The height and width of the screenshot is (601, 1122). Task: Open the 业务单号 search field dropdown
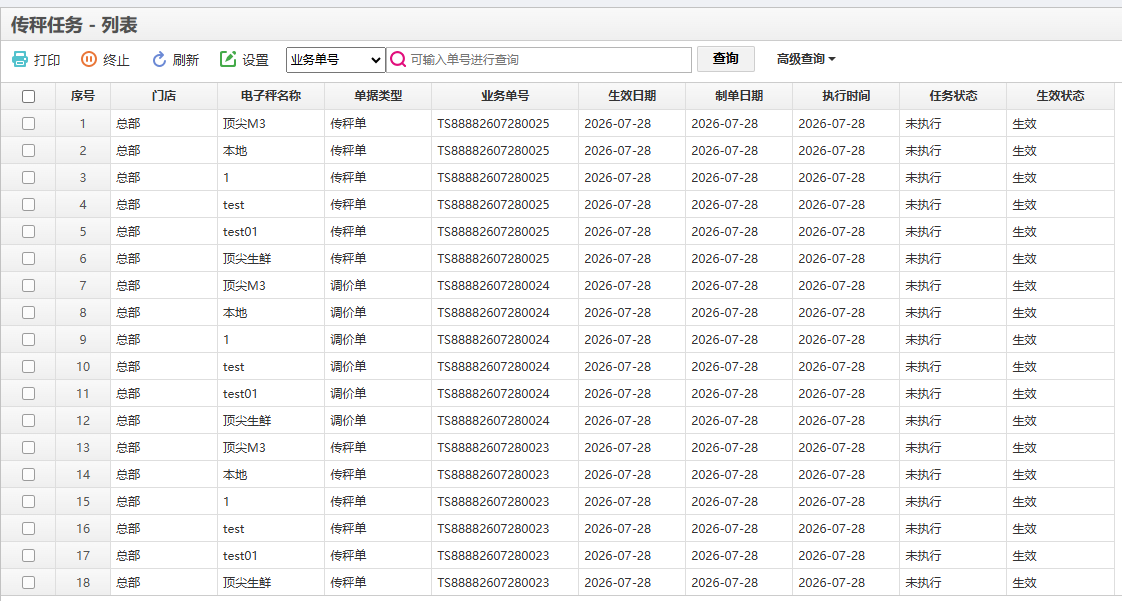[336, 60]
